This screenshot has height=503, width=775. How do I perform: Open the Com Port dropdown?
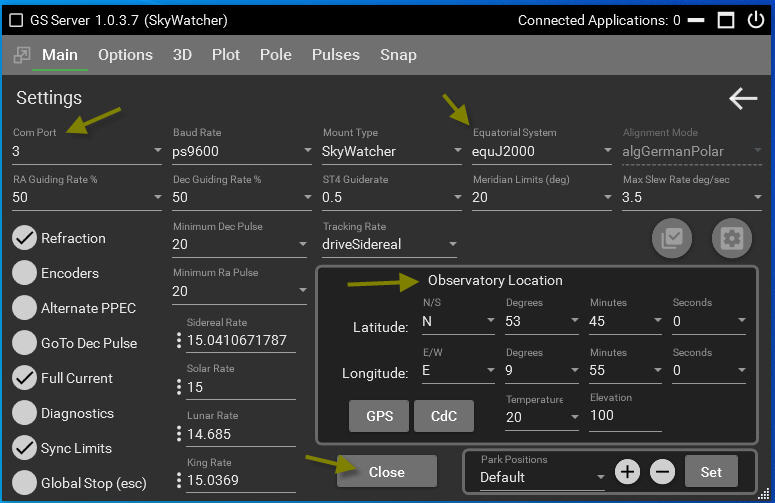click(x=86, y=151)
